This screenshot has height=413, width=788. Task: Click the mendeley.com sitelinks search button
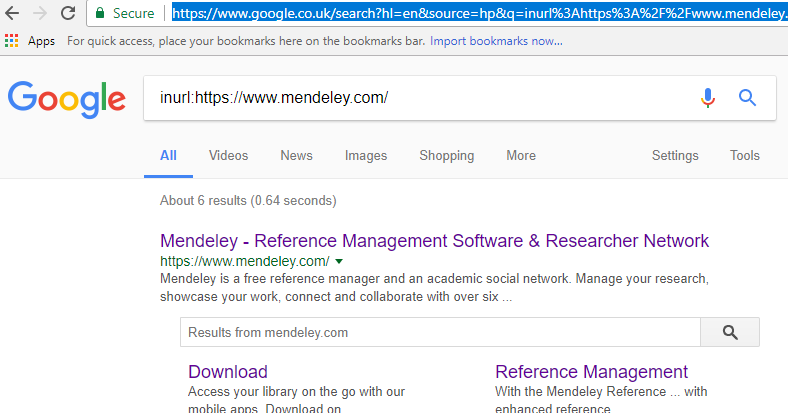729,332
